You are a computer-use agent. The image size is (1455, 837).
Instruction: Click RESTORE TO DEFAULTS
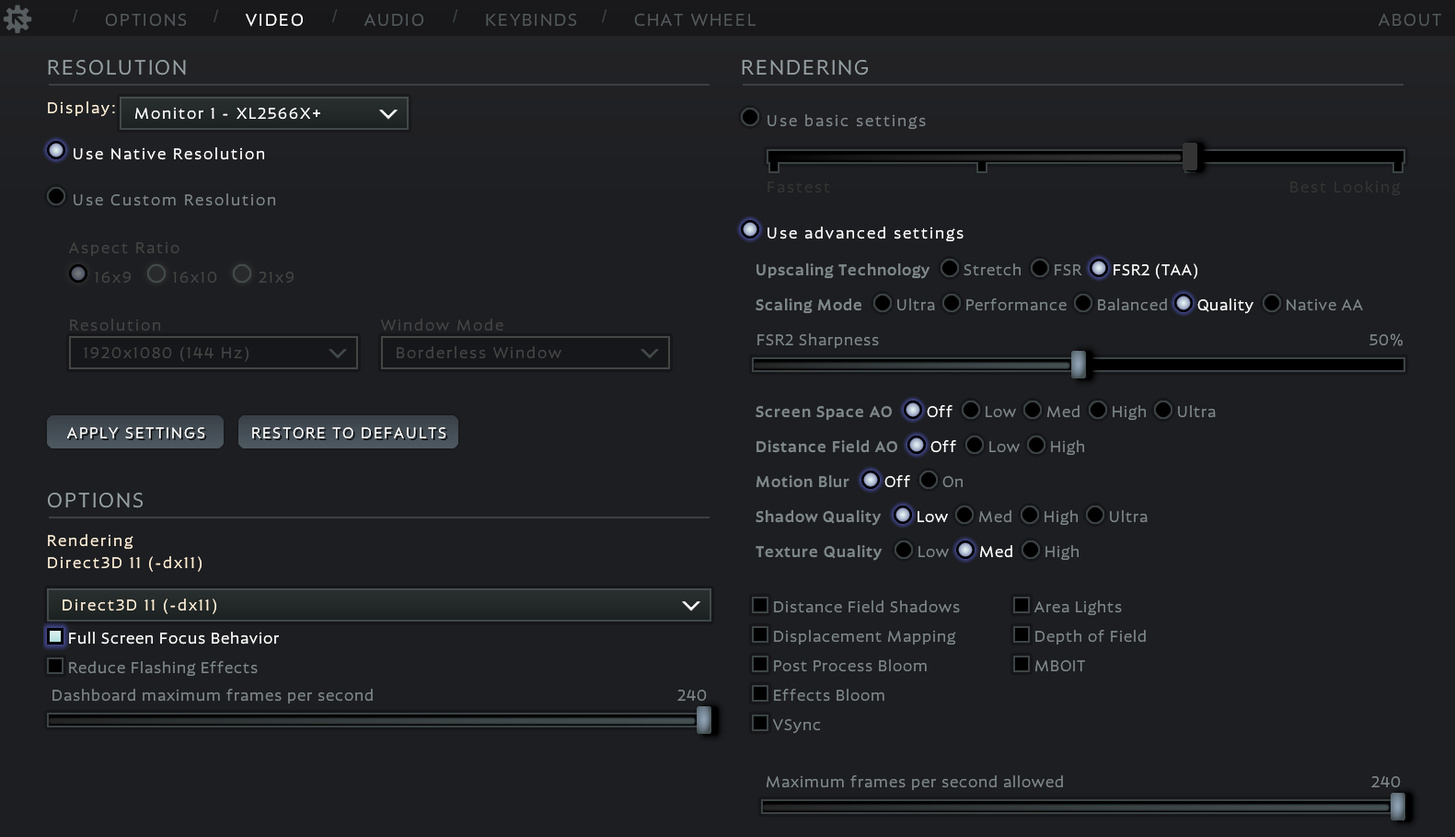point(347,432)
